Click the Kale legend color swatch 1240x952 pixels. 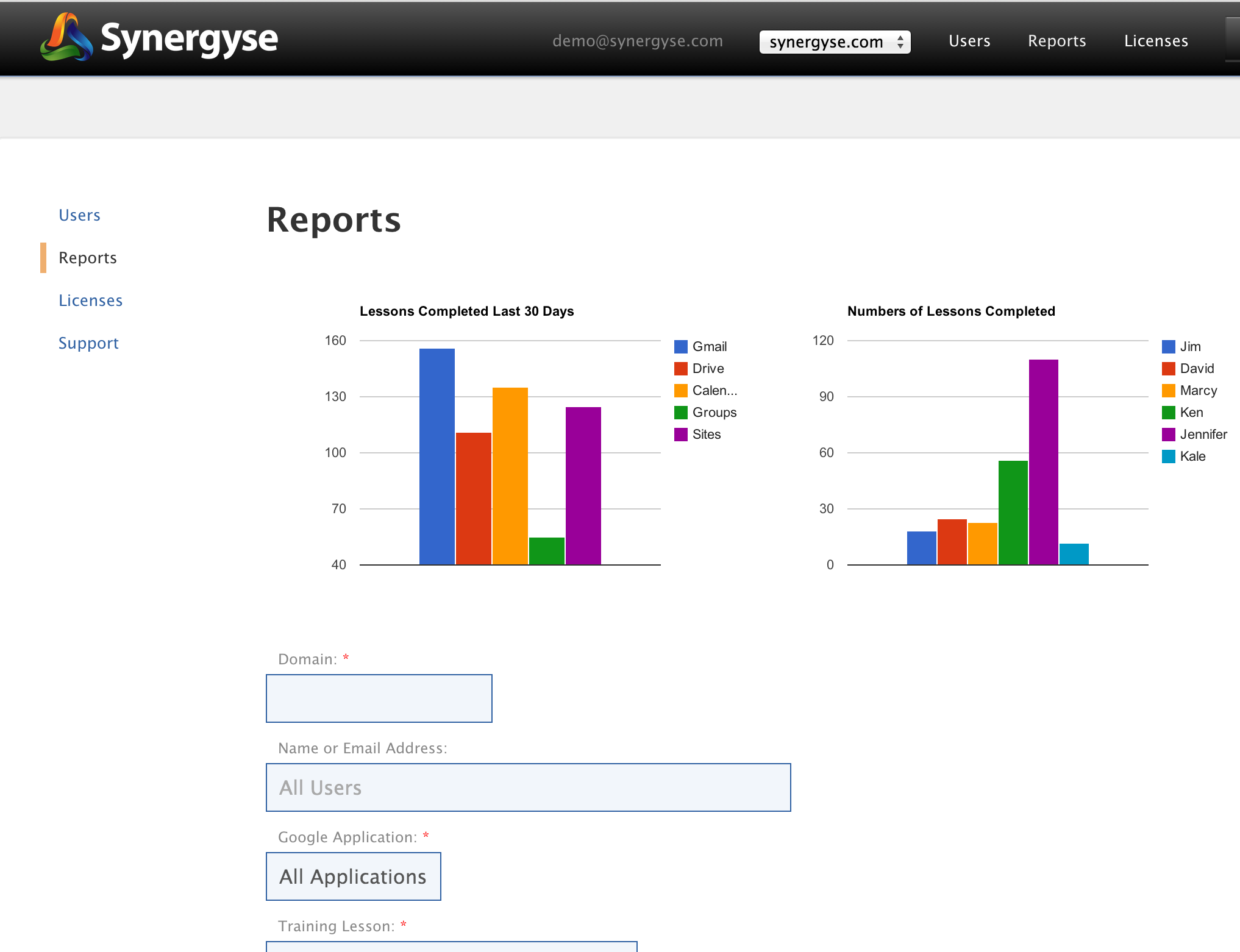coord(1168,456)
